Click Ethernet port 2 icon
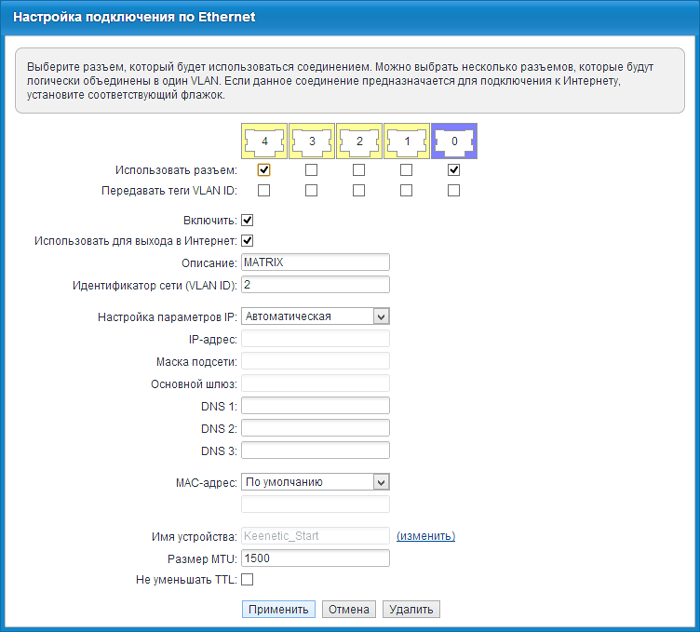Image resolution: width=700 pixels, height=632 pixels. pyautogui.click(x=359, y=141)
